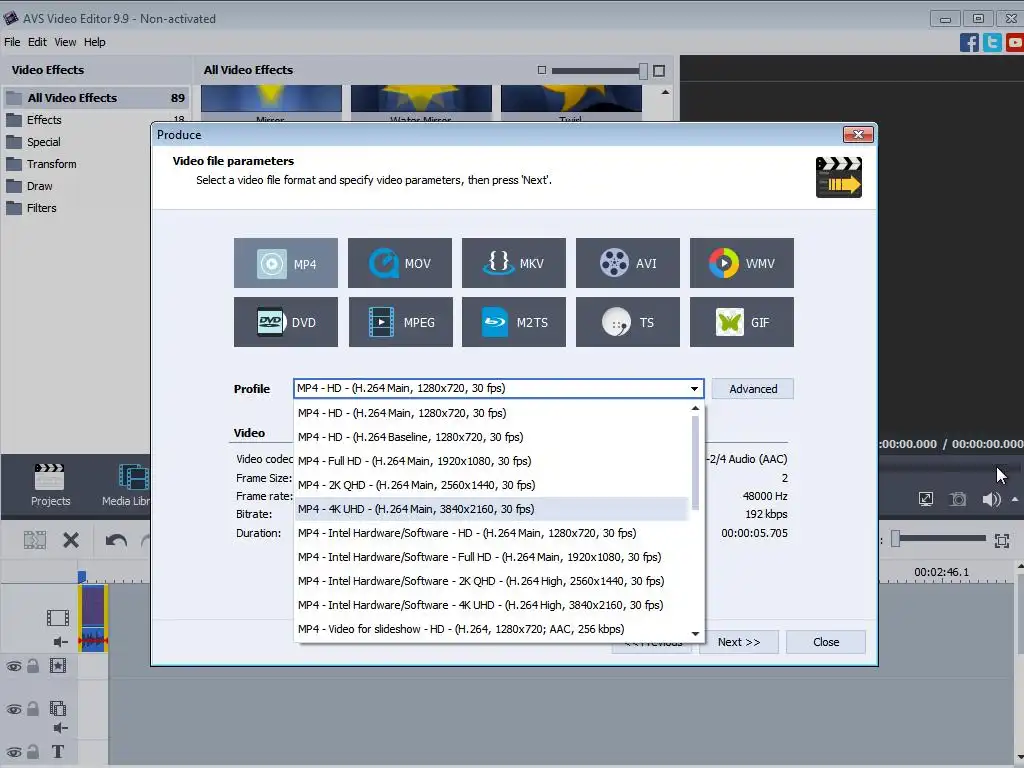The width and height of the screenshot is (1024, 768).
Task: Open the File menu
Action: [x=12, y=42]
